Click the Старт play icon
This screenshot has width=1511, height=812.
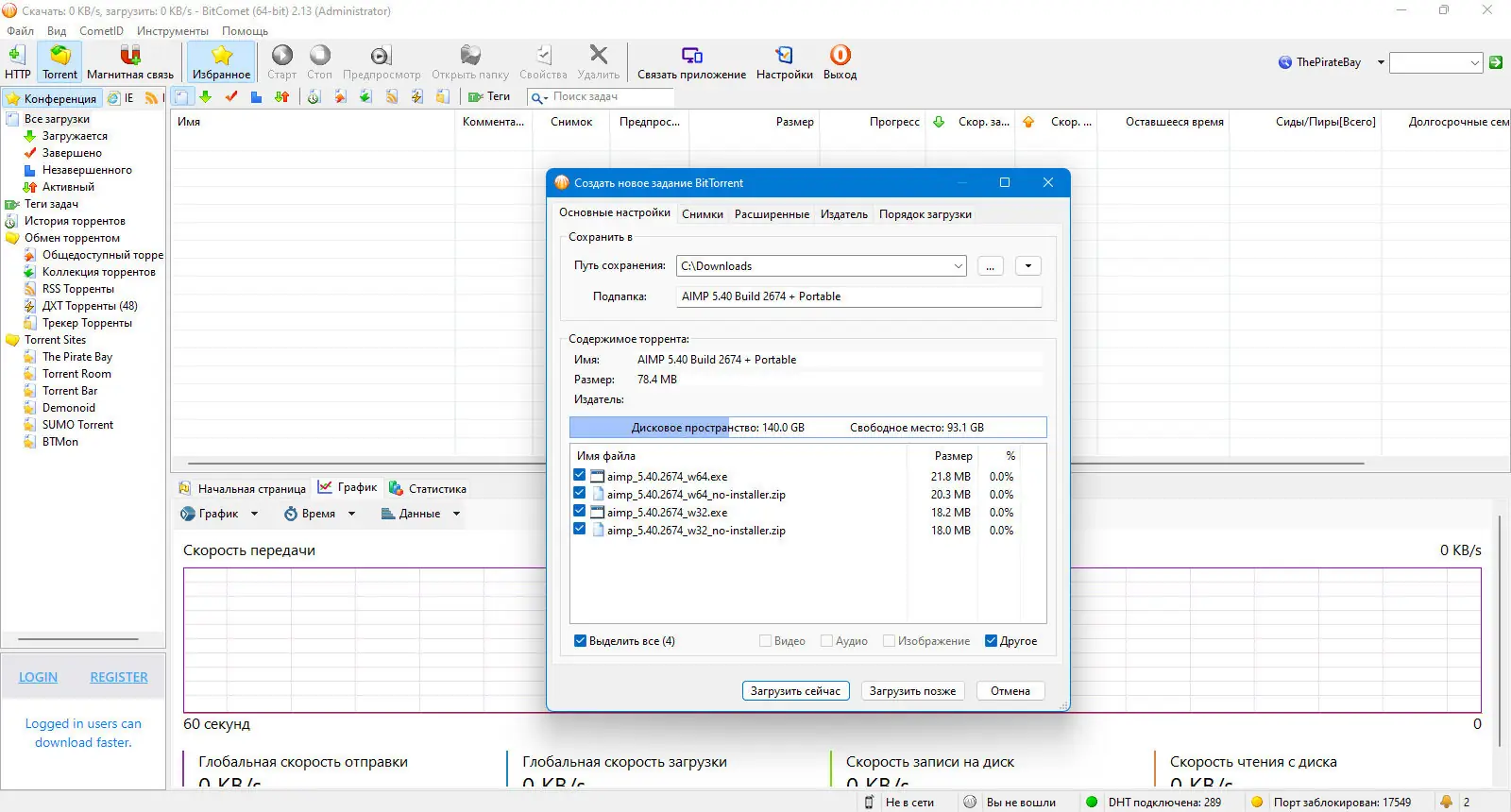click(x=281, y=55)
